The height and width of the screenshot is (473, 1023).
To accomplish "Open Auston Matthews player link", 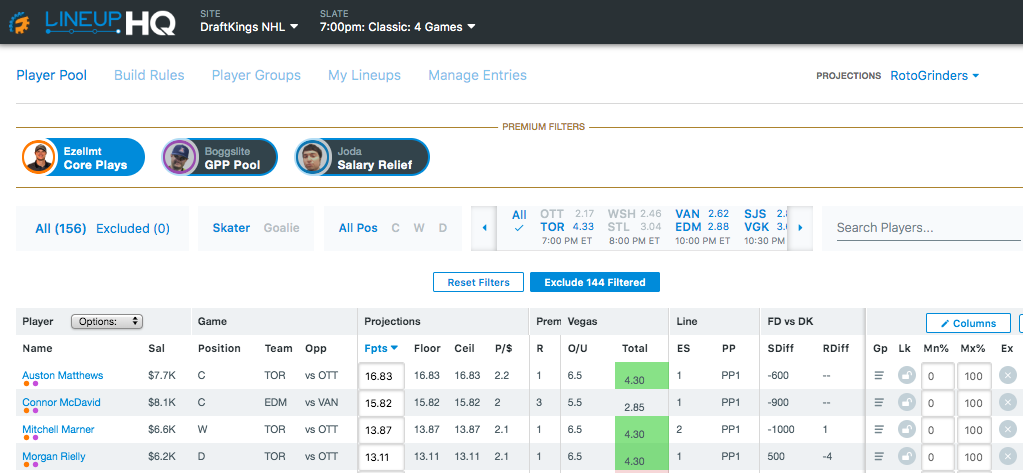I will pyautogui.click(x=63, y=375).
